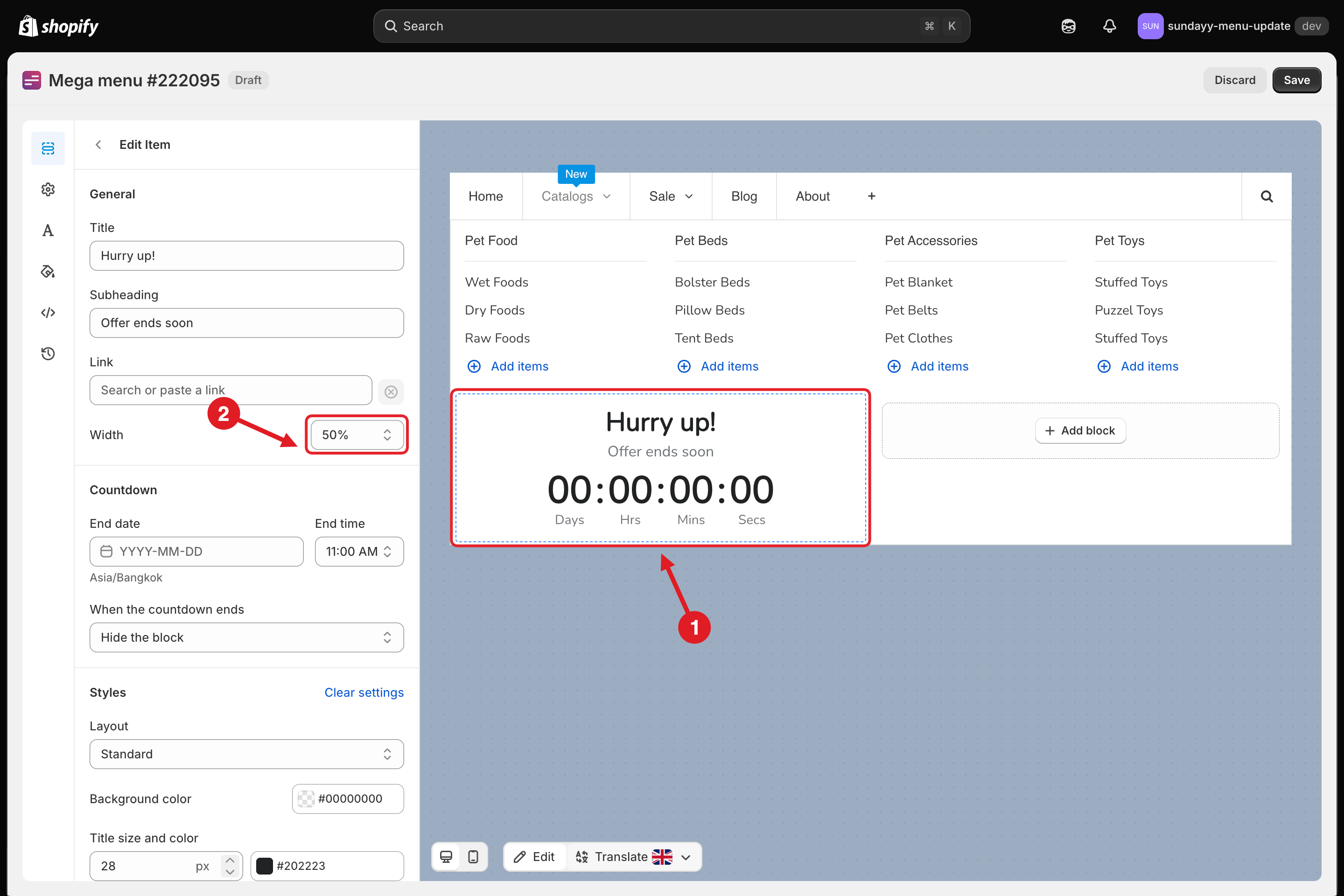Viewport: 1344px width, 896px height.
Task: Open the End time 11:00 AM dropdown
Action: [x=359, y=552]
